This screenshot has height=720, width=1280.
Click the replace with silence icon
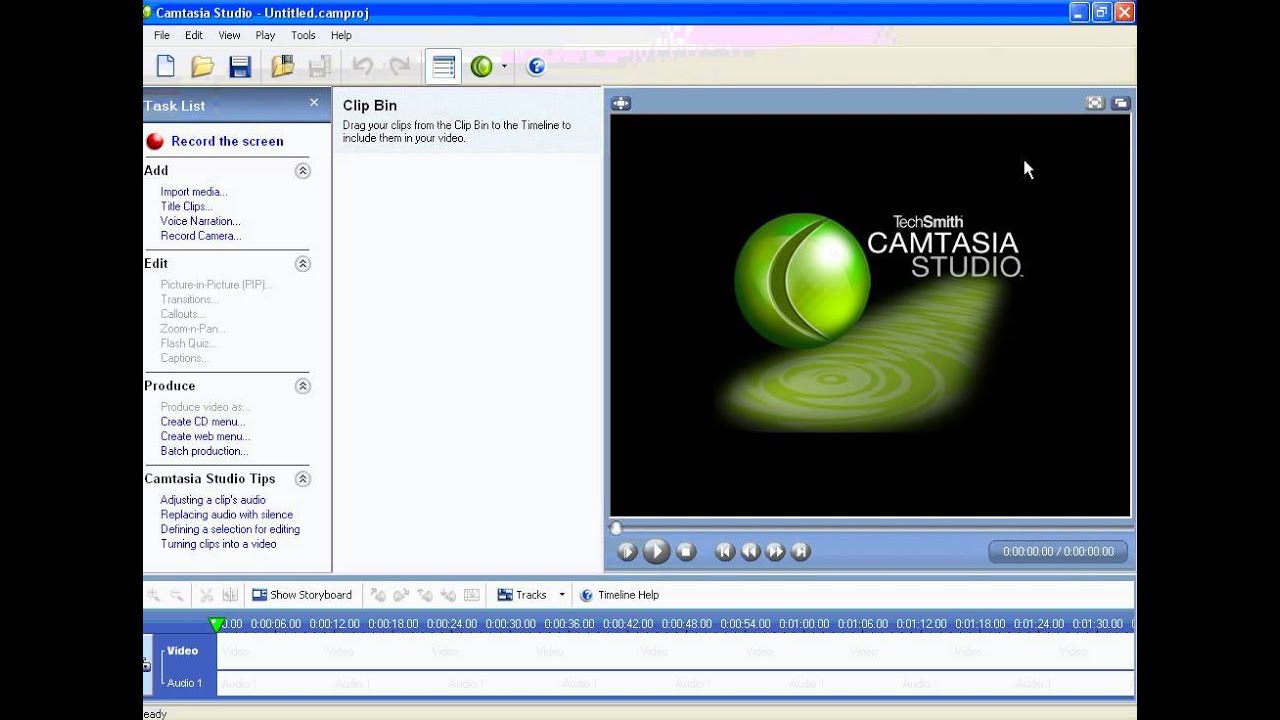click(x=472, y=595)
